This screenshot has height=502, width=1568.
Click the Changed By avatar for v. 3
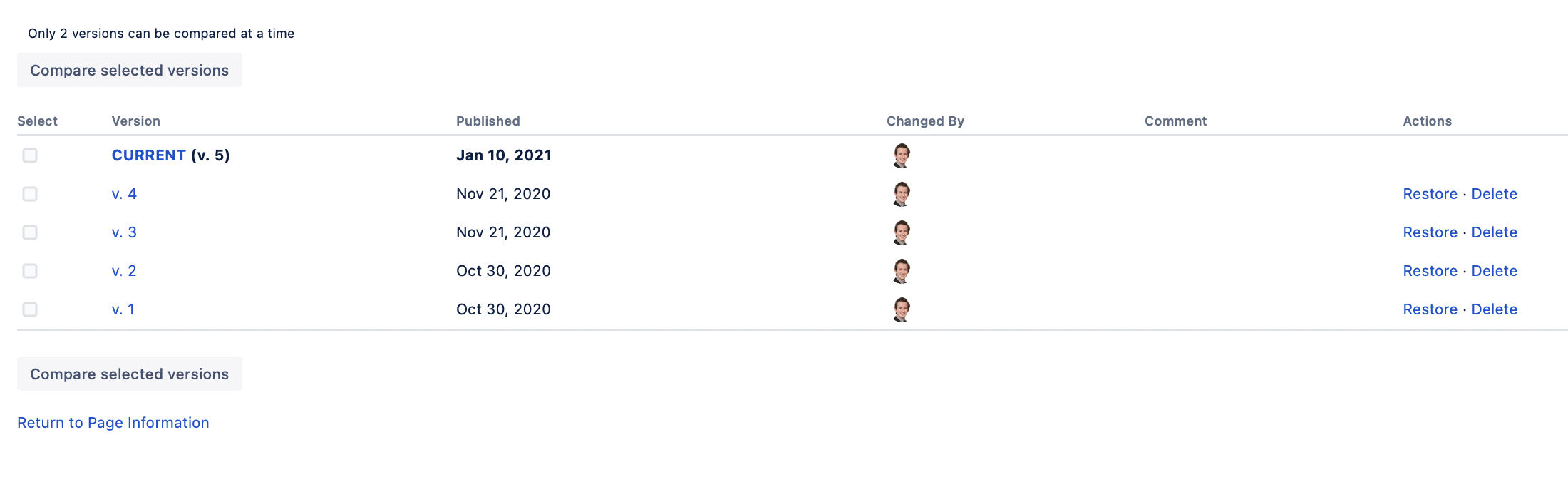pos(902,232)
